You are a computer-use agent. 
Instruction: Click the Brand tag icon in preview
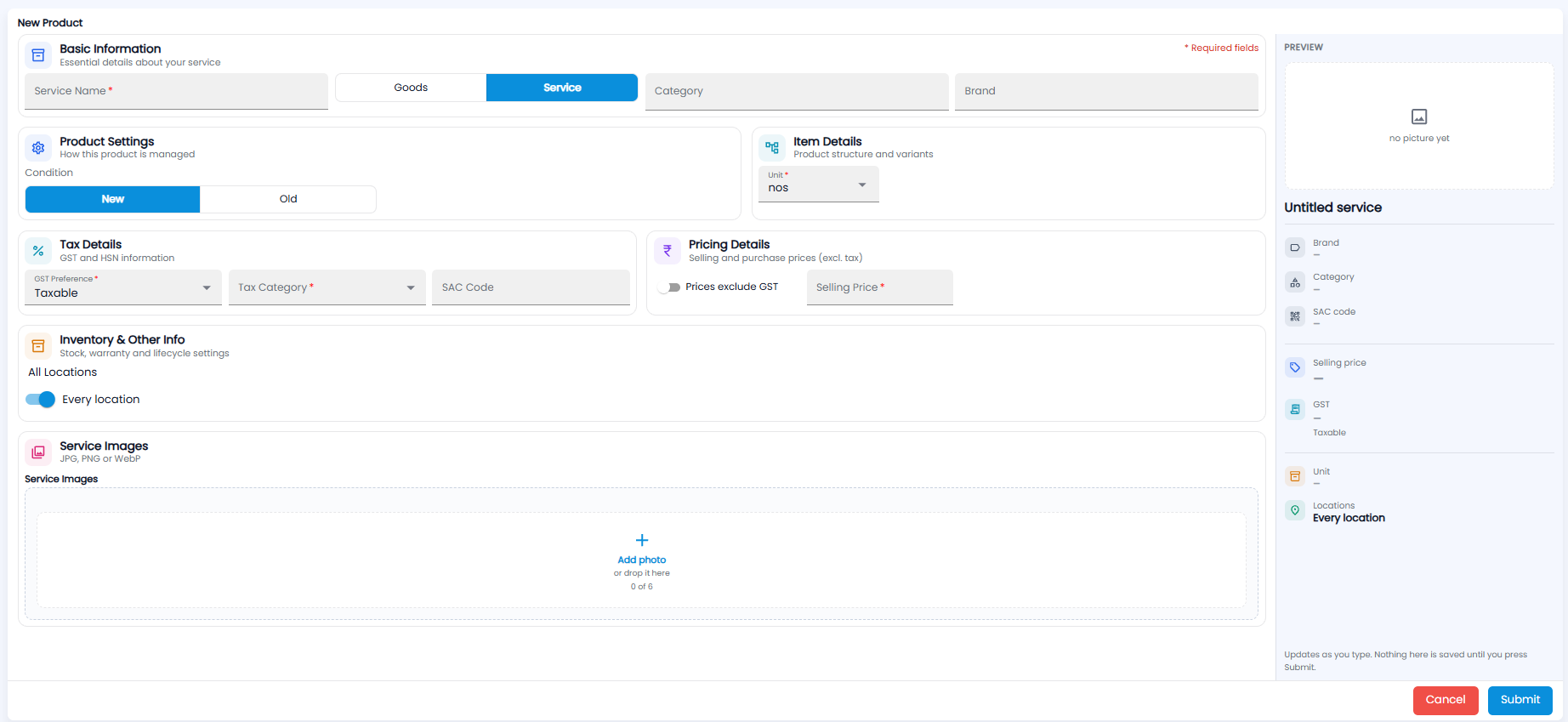coord(1295,248)
